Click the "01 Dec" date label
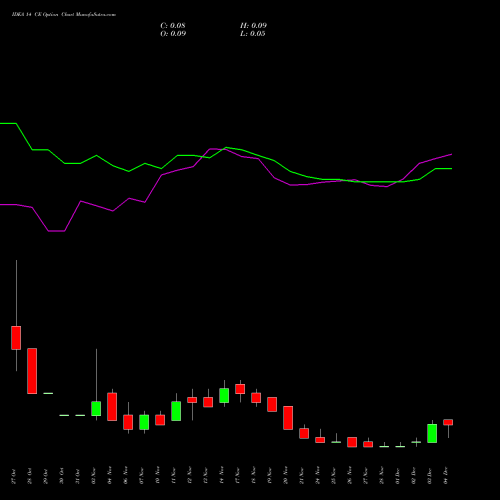 [x=397, y=476]
